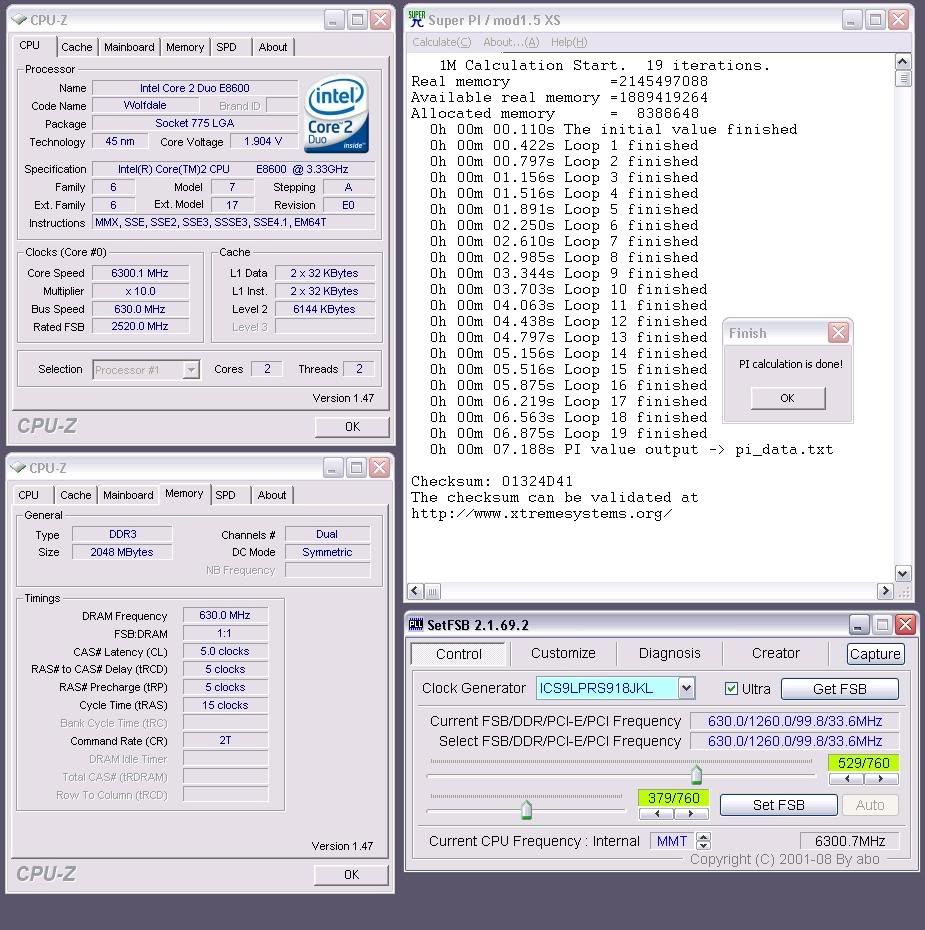Click right arrow under 529/760 value
This screenshot has height=930, width=925.
[881, 779]
